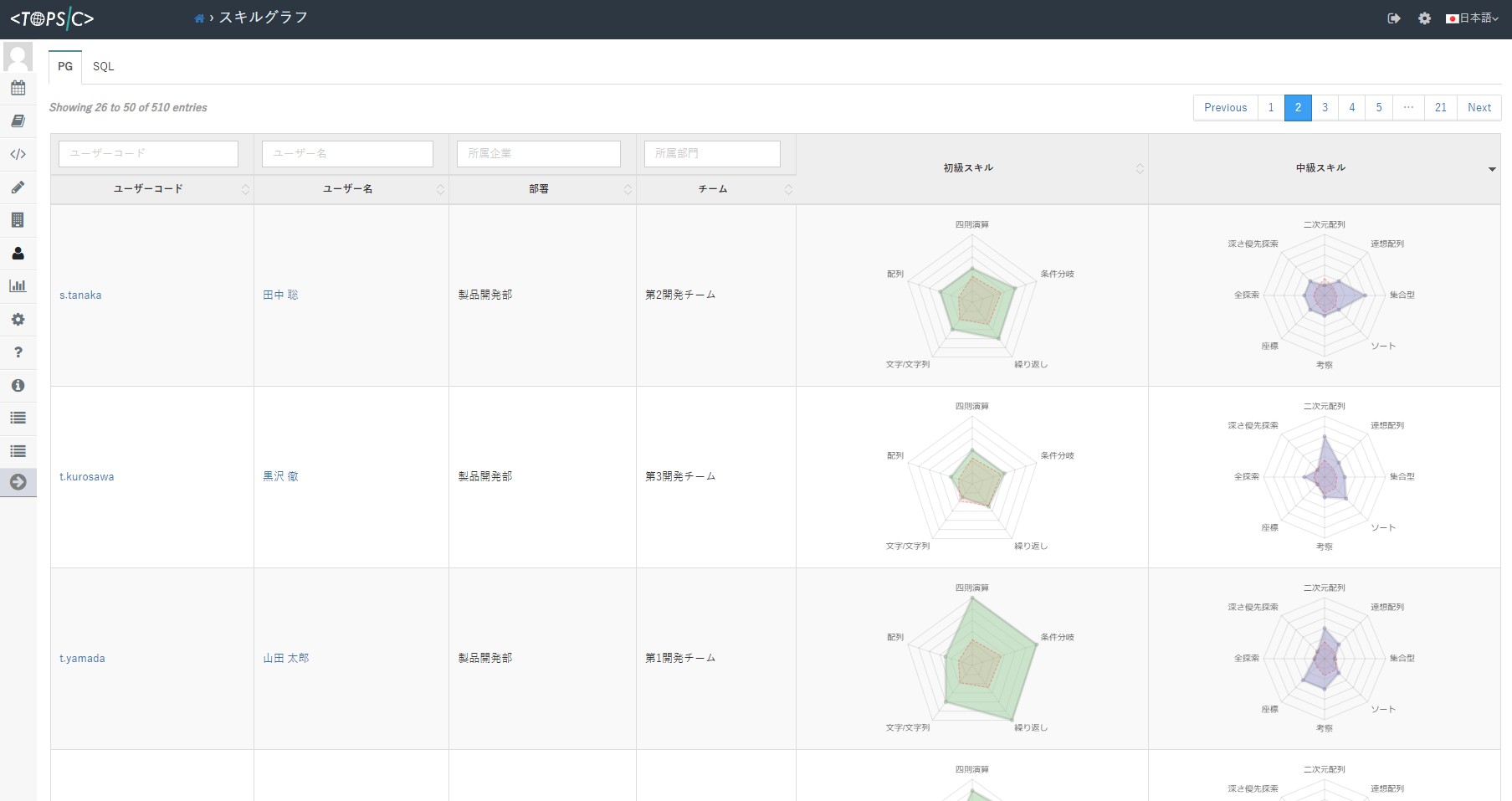Open the book icon in sidebar
The height and width of the screenshot is (801, 1512).
click(18, 121)
